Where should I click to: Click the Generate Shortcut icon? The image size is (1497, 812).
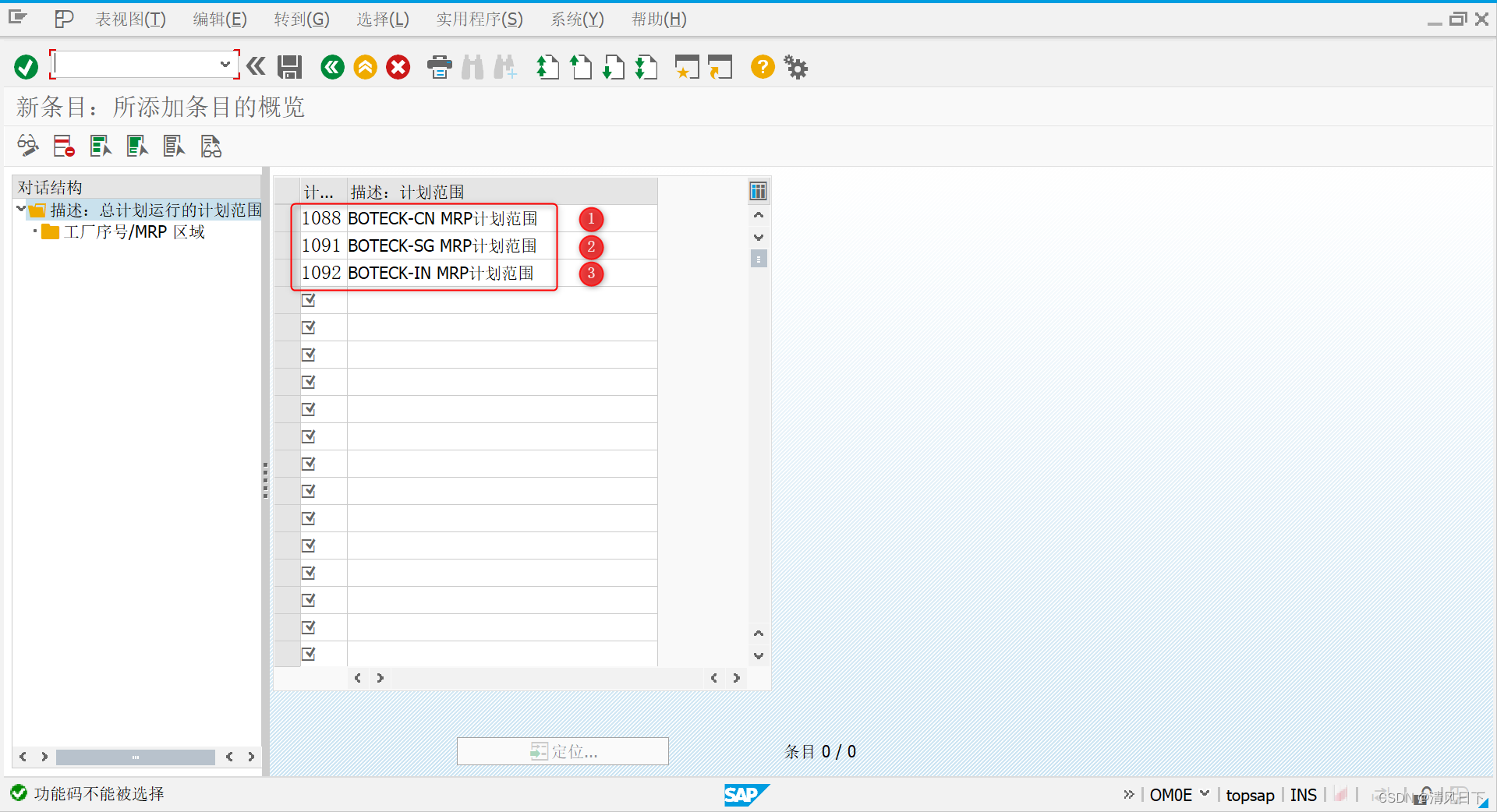point(720,67)
